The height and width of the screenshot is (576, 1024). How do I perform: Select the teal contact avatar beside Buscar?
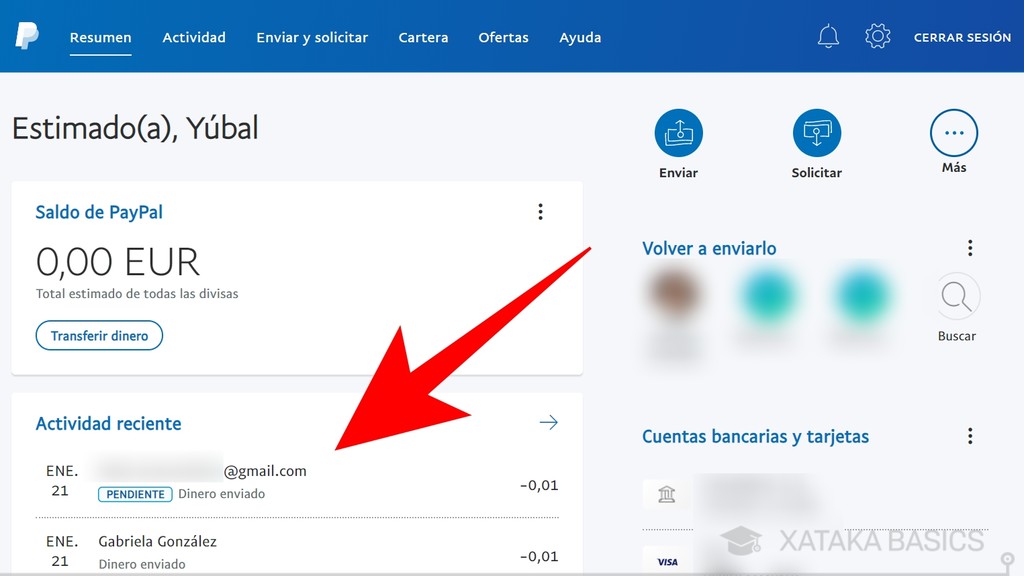coord(862,296)
